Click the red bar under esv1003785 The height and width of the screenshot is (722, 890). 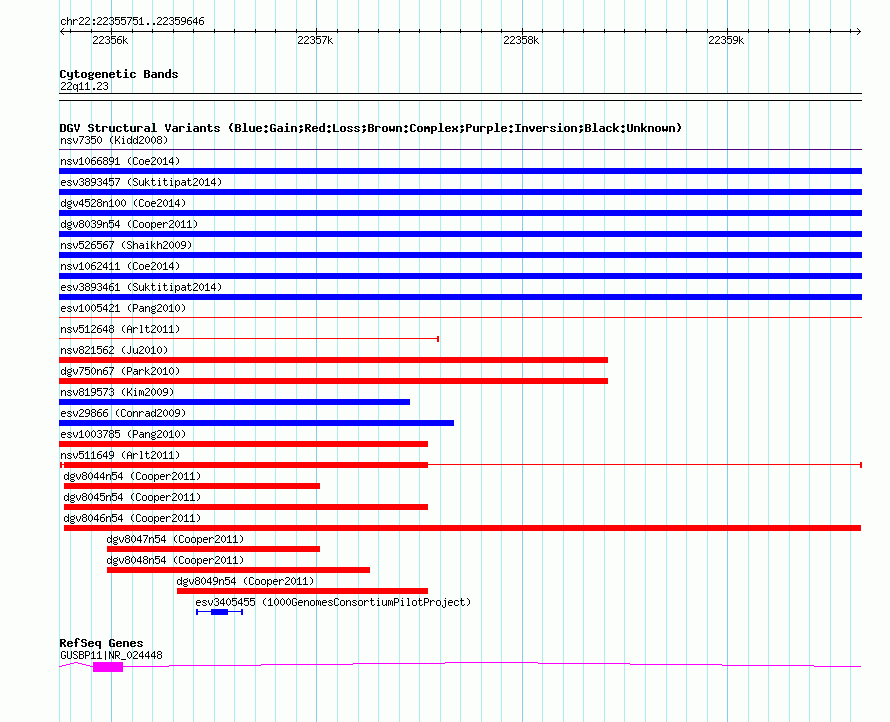point(244,444)
